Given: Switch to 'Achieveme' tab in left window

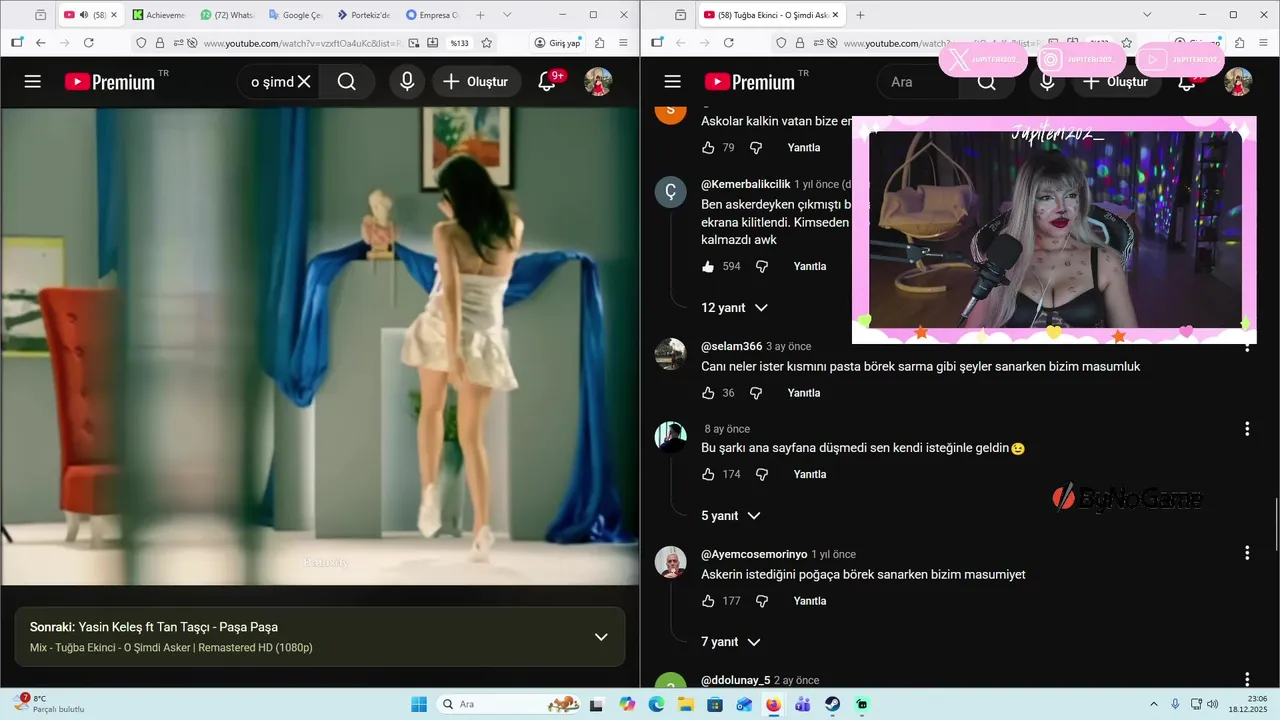Looking at the screenshot, I should [159, 15].
